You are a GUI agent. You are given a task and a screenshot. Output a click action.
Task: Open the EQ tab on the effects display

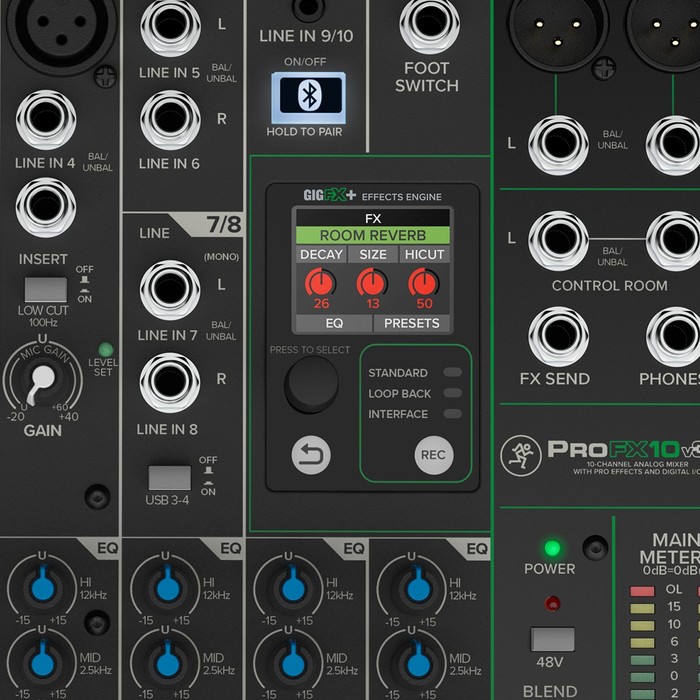pyautogui.click(x=334, y=323)
